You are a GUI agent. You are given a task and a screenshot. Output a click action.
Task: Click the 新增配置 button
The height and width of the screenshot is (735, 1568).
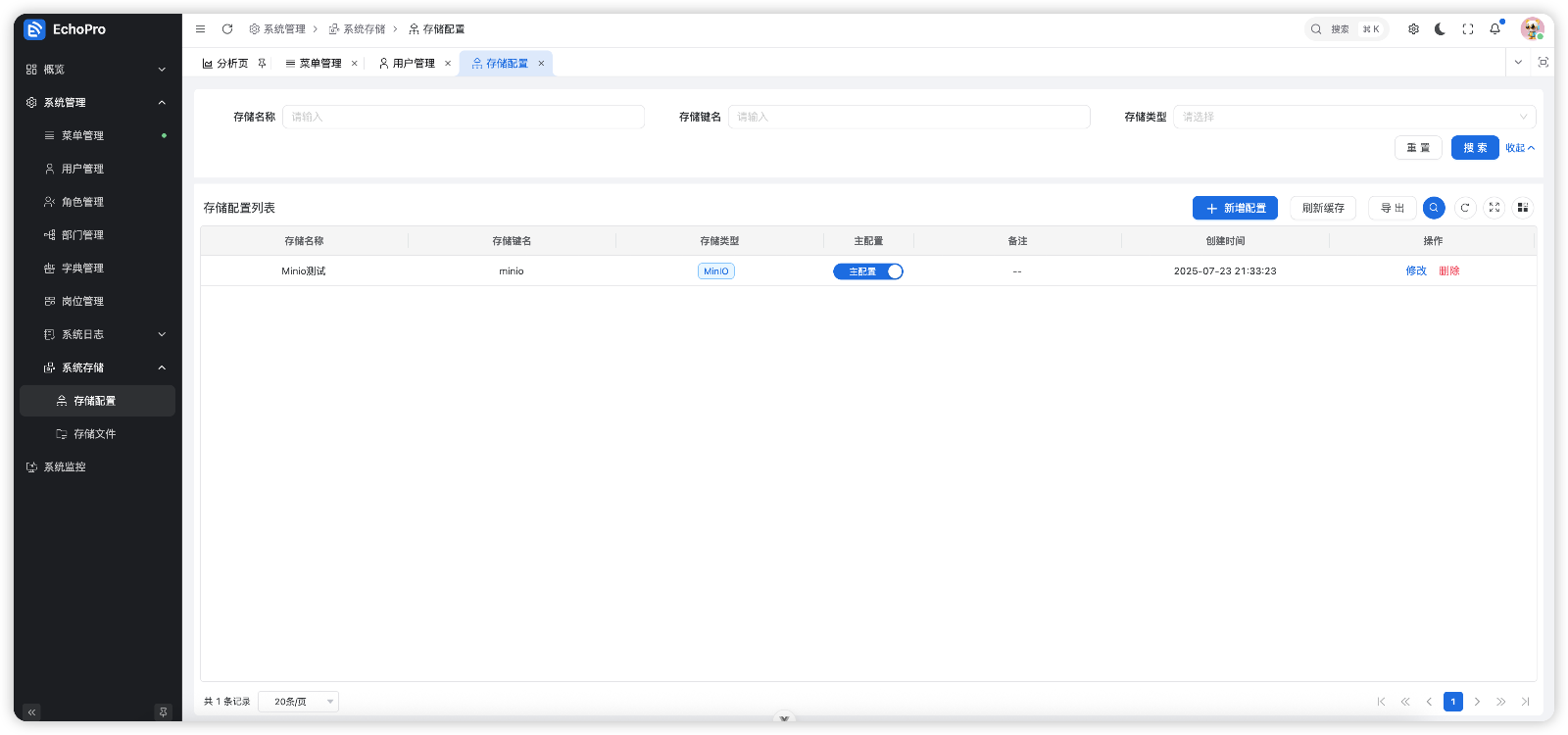click(x=1235, y=208)
